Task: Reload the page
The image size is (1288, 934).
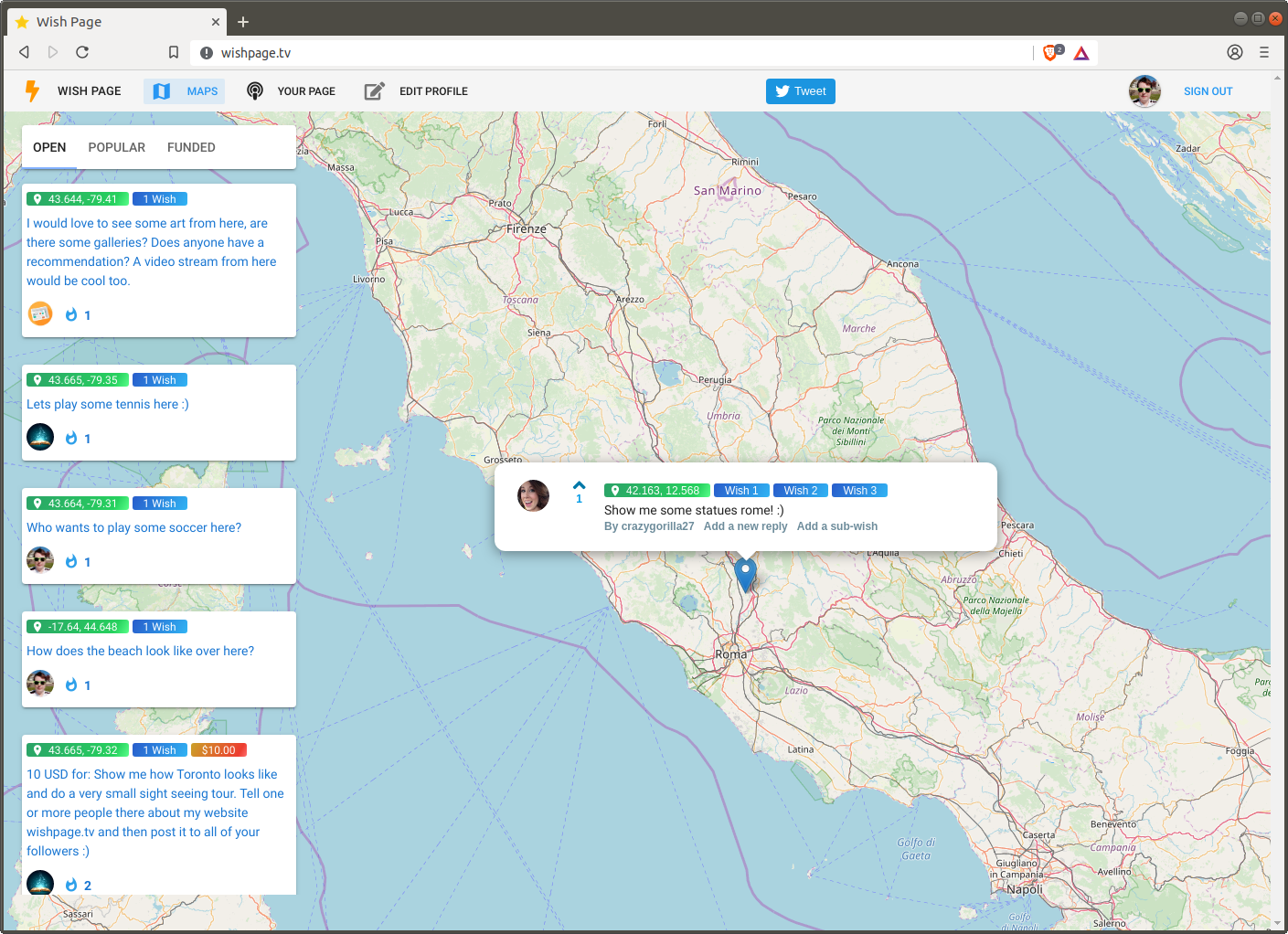Action: pyautogui.click(x=82, y=52)
